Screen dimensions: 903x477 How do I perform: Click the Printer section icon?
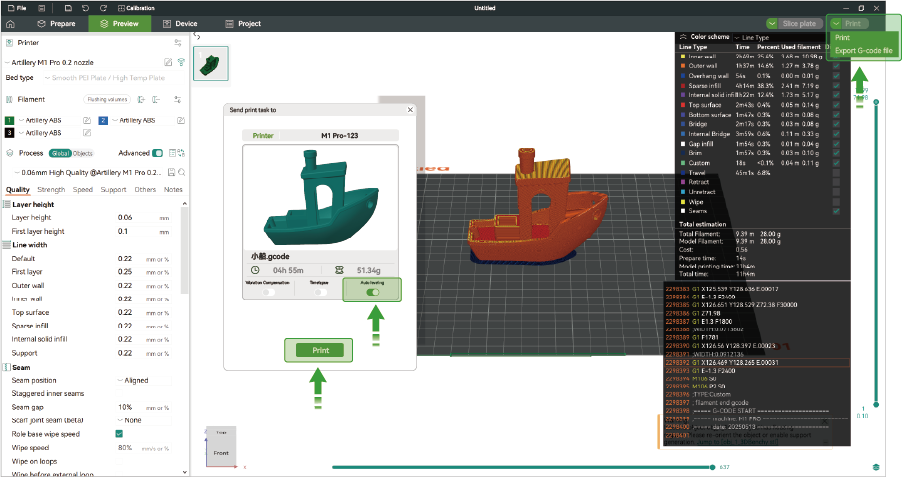(9, 43)
